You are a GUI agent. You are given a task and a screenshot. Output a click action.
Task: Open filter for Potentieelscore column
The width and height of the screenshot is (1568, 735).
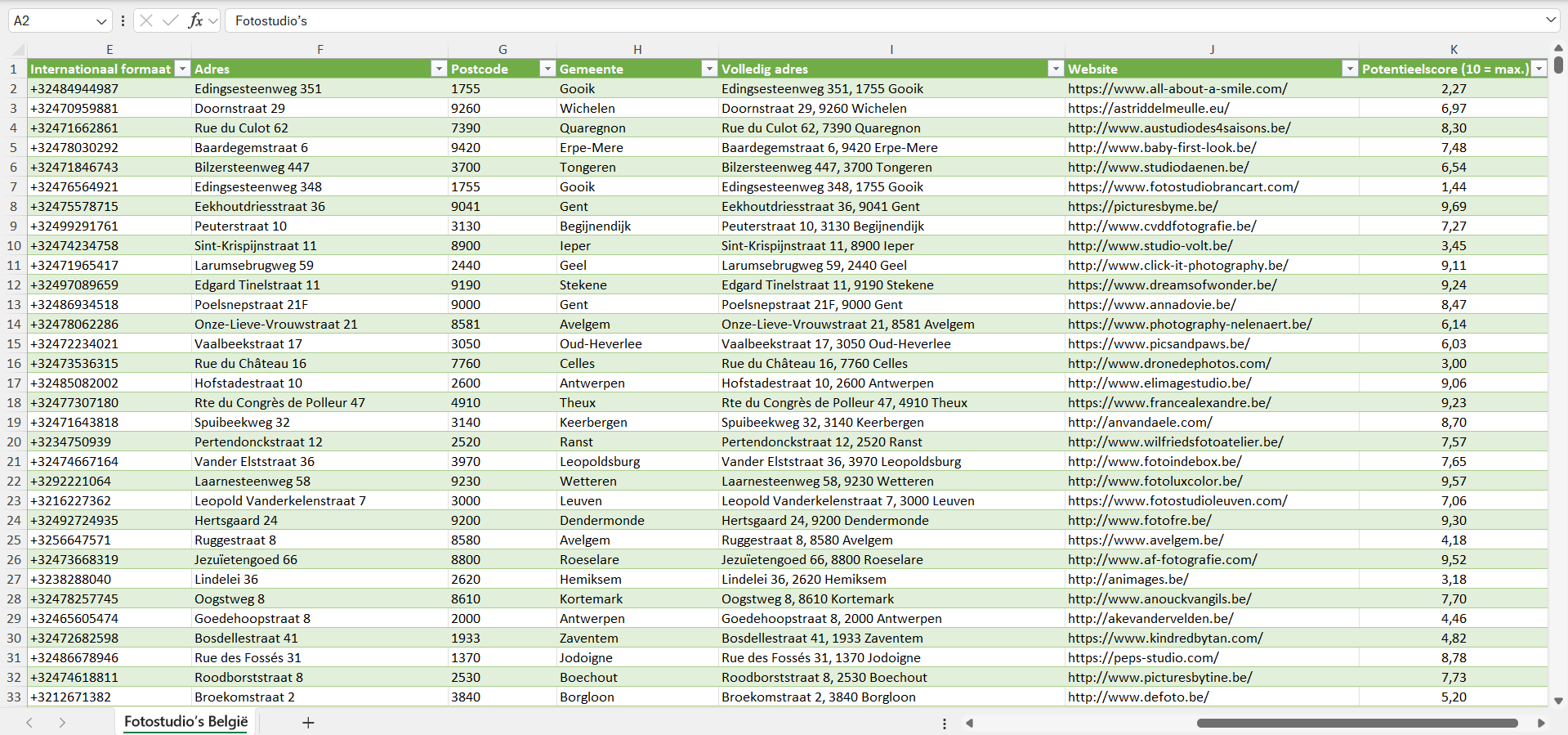[x=1539, y=69]
